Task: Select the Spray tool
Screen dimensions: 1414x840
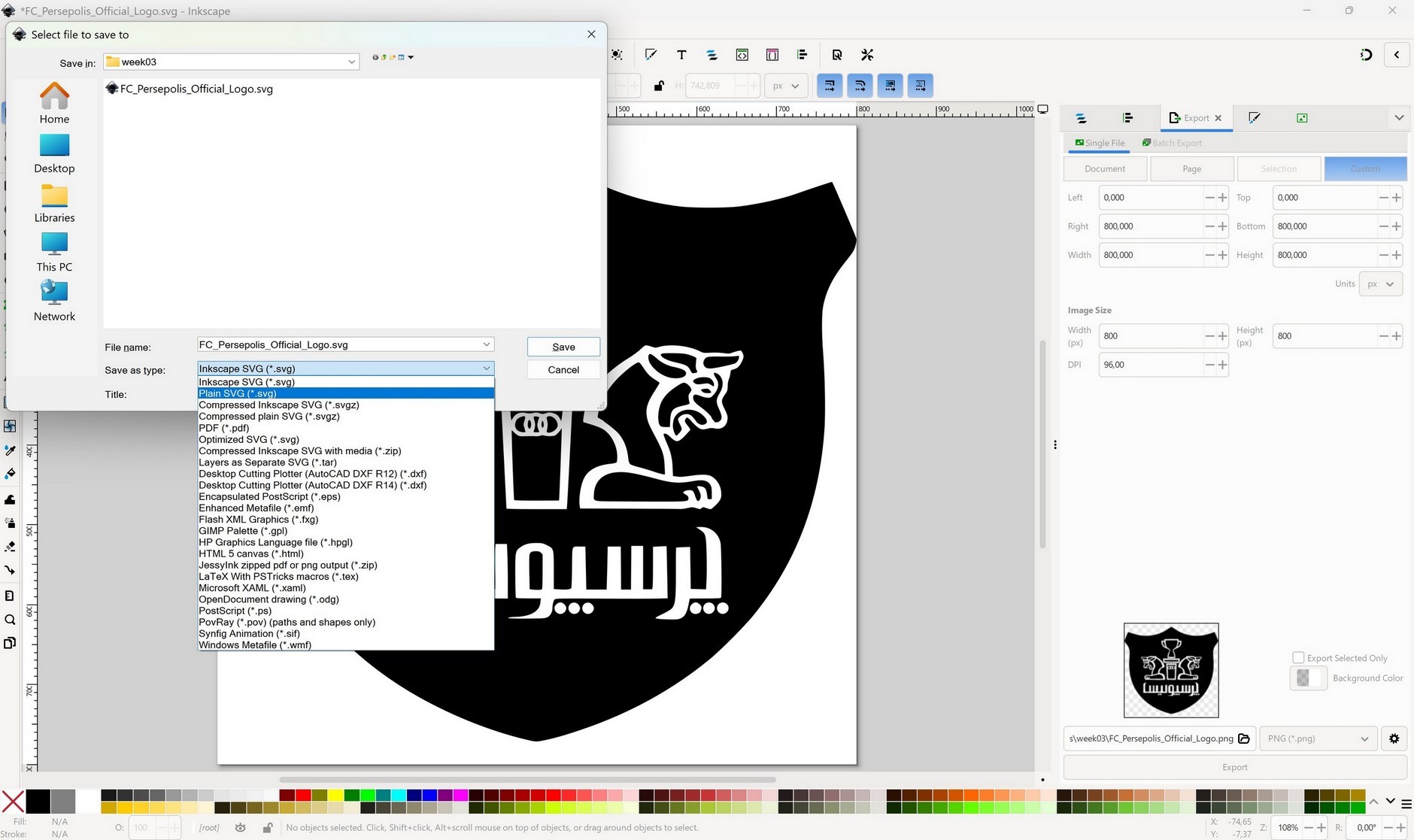Action: coord(10,523)
